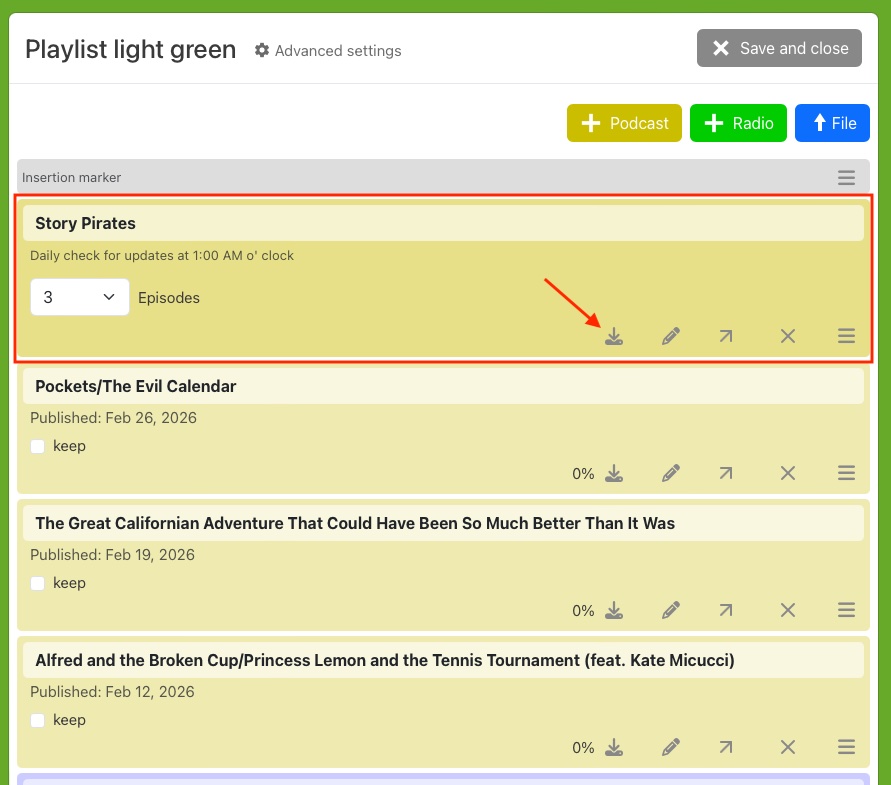Open the episodes count dropdown
This screenshot has height=785, width=891.
point(80,297)
